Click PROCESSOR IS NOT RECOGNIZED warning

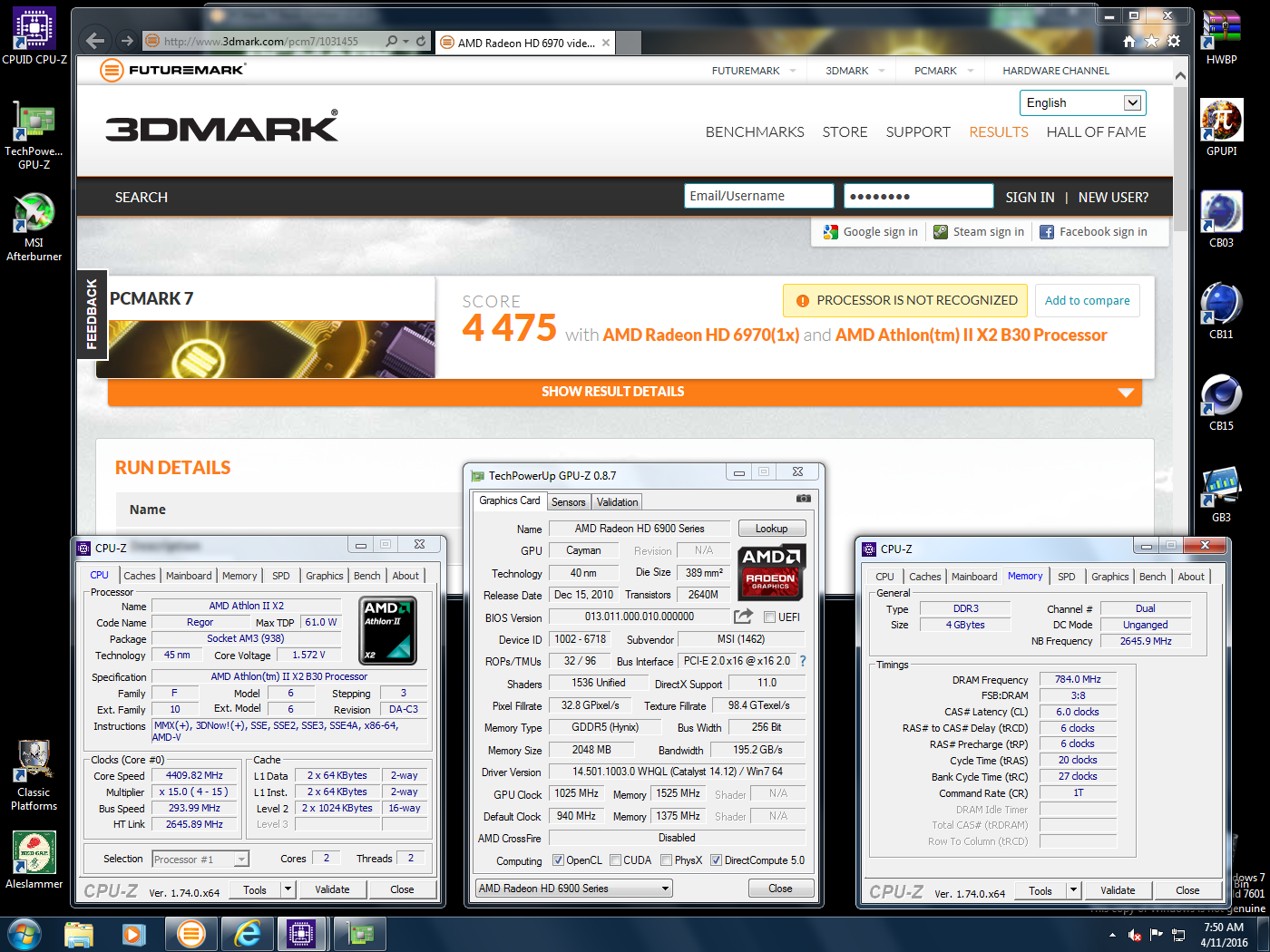905,300
